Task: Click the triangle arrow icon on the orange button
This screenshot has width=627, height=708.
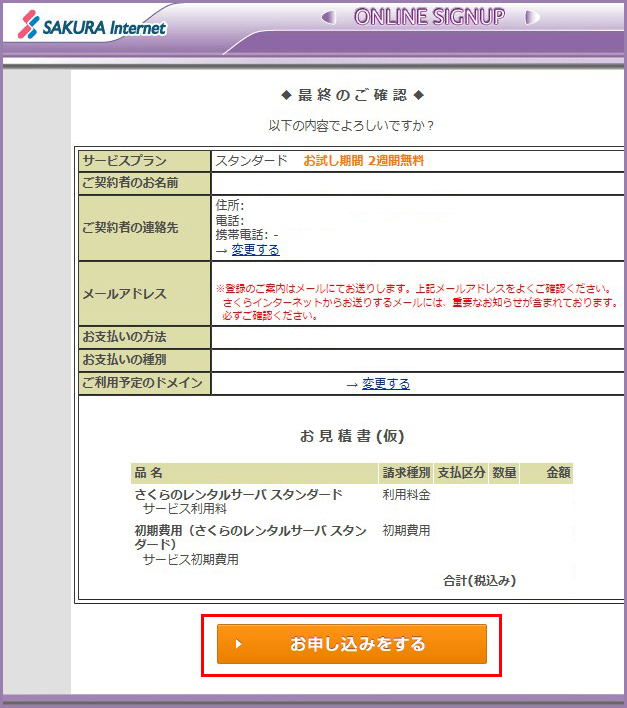Action: 238,645
